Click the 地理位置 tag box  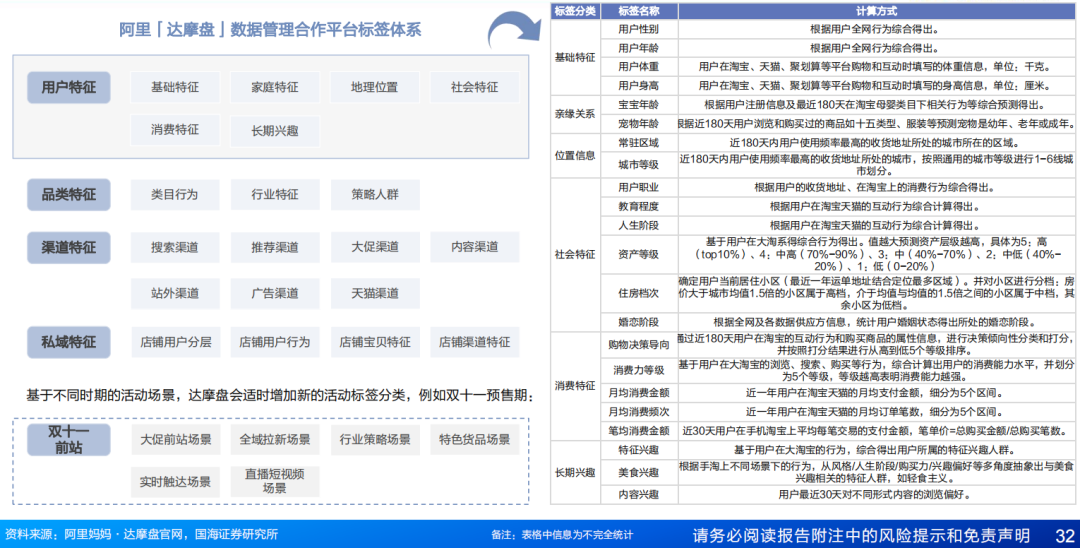tap(375, 87)
